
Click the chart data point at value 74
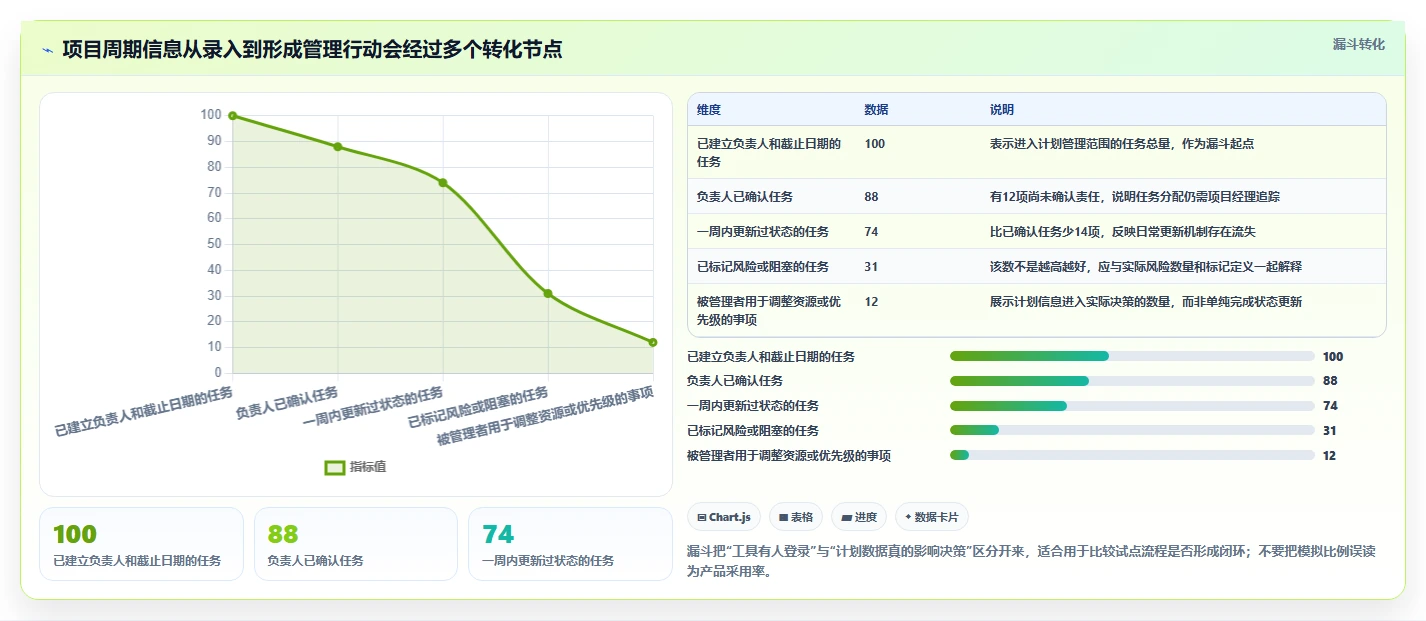point(443,183)
